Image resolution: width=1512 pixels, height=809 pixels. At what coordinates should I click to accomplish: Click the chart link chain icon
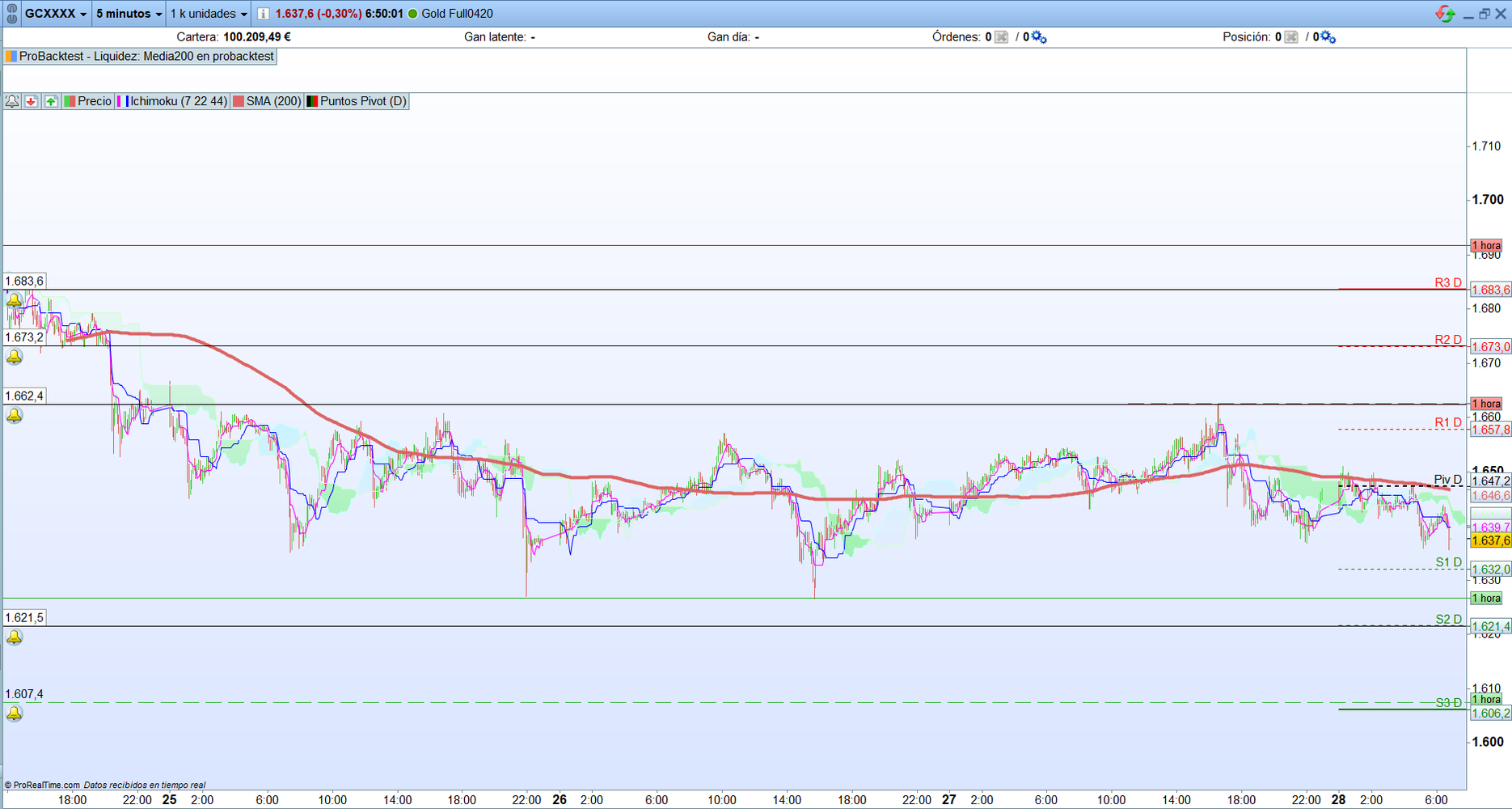point(11,14)
